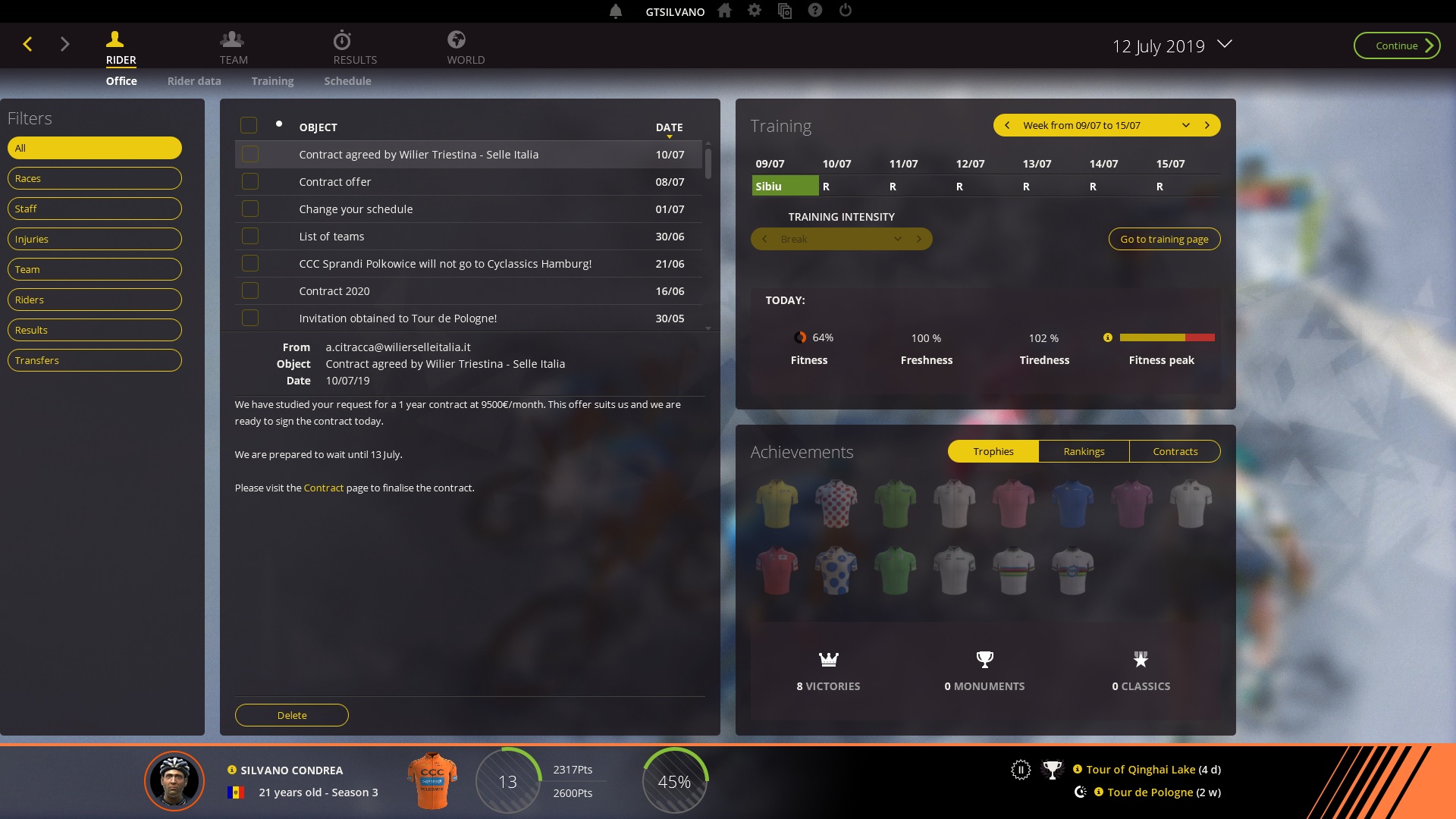The height and width of the screenshot is (819, 1456).
Task: Click the trophy icon near Qinghai Lake
Action: tap(1053, 770)
